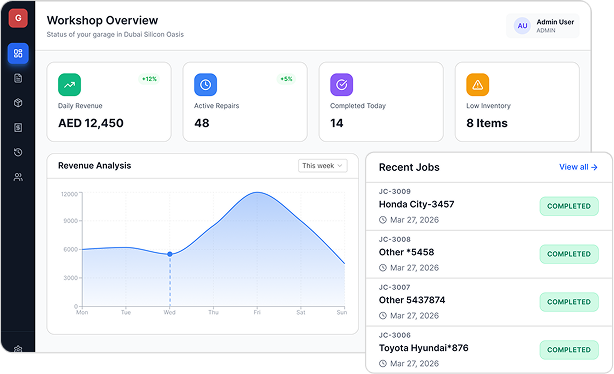Image resolution: width=614 pixels, height=374 pixels.
Task: Open the users icon in sidebar
Action: pyautogui.click(x=18, y=177)
